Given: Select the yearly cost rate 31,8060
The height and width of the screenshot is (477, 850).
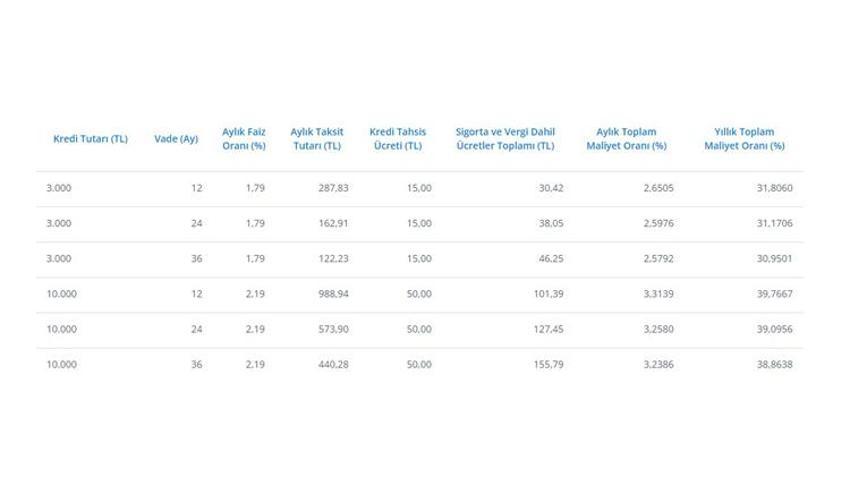Looking at the screenshot, I should click(x=775, y=188).
